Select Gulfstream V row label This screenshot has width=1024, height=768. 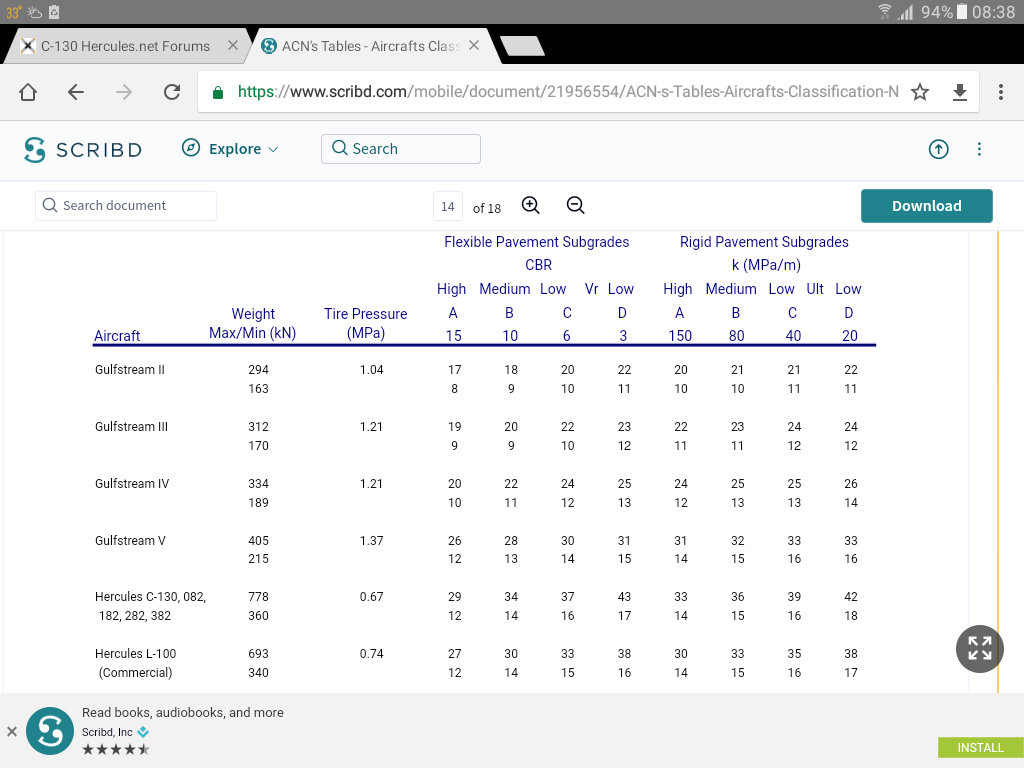pos(130,541)
